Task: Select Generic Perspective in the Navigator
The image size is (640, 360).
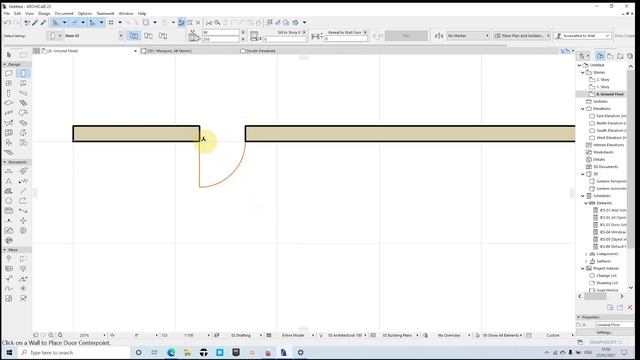Action: (x=609, y=181)
